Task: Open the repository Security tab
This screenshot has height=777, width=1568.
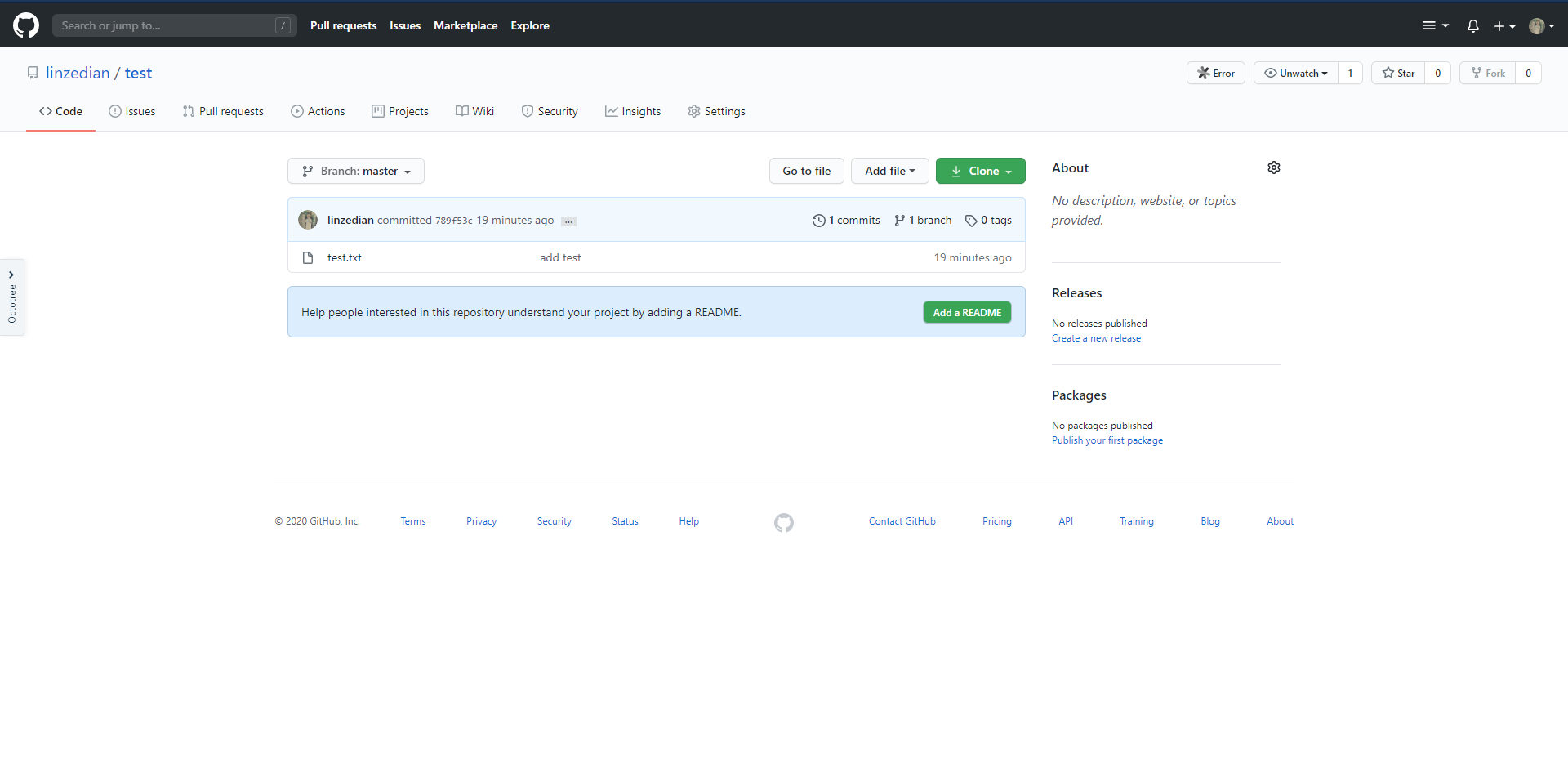Action: tap(550, 111)
